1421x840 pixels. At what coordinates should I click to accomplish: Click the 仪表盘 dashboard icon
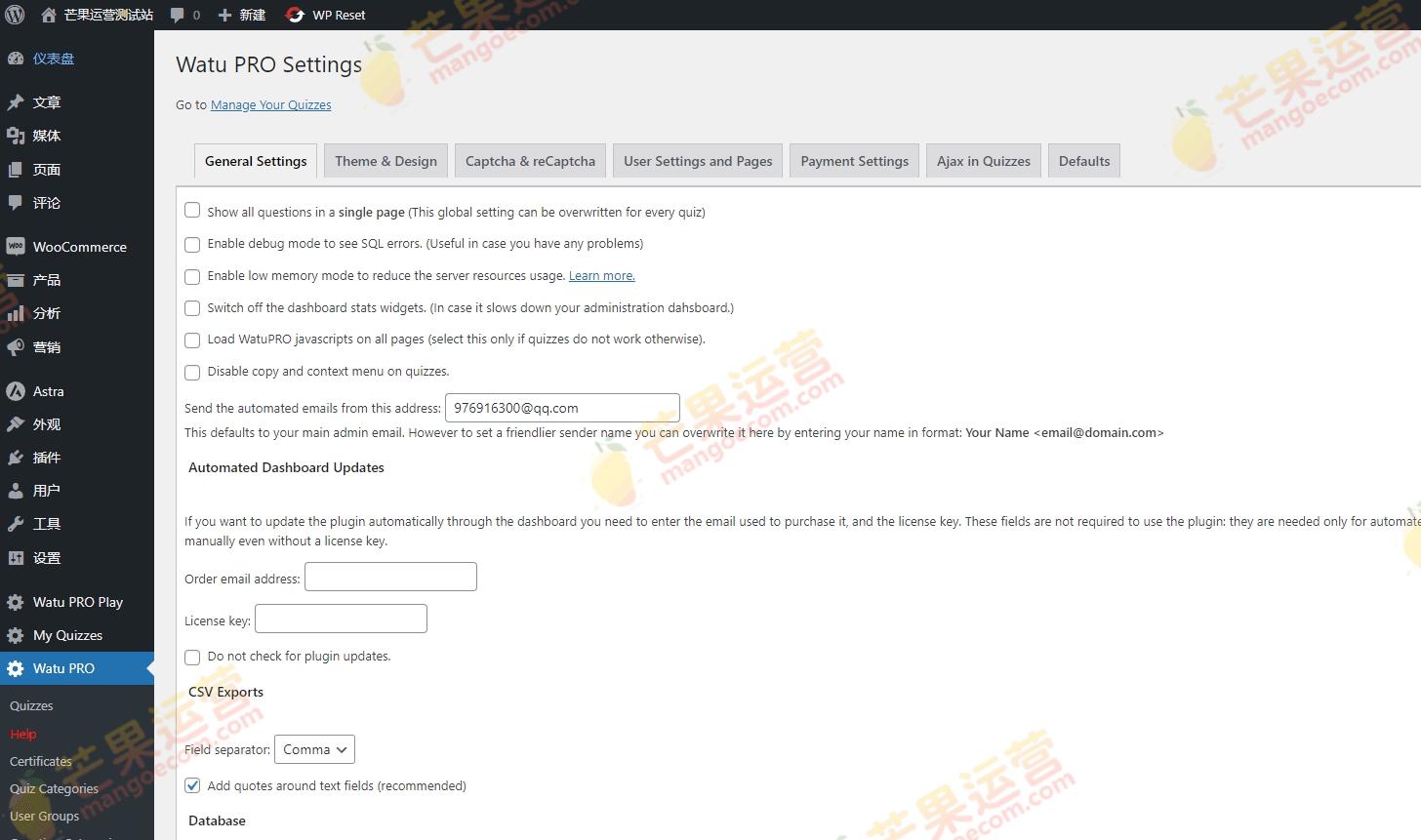(x=16, y=59)
